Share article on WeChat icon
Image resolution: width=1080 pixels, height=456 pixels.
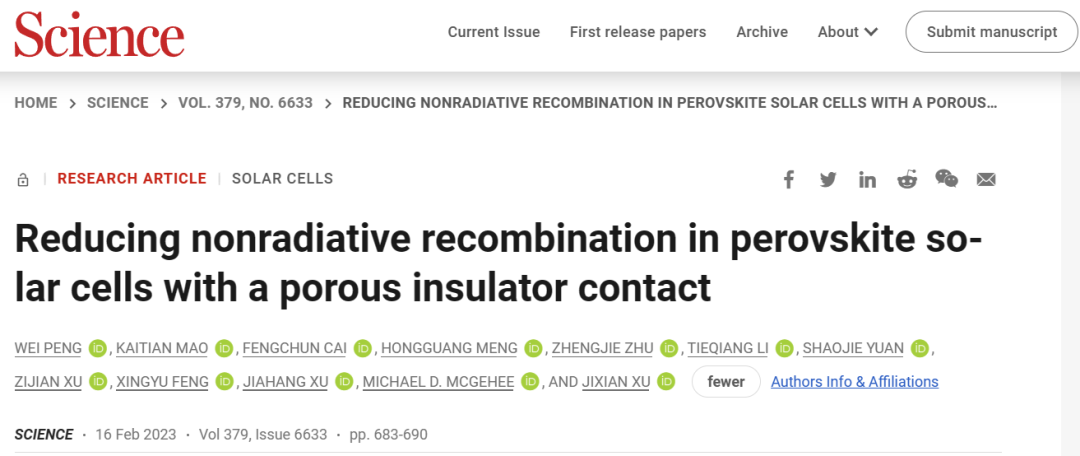tap(946, 179)
